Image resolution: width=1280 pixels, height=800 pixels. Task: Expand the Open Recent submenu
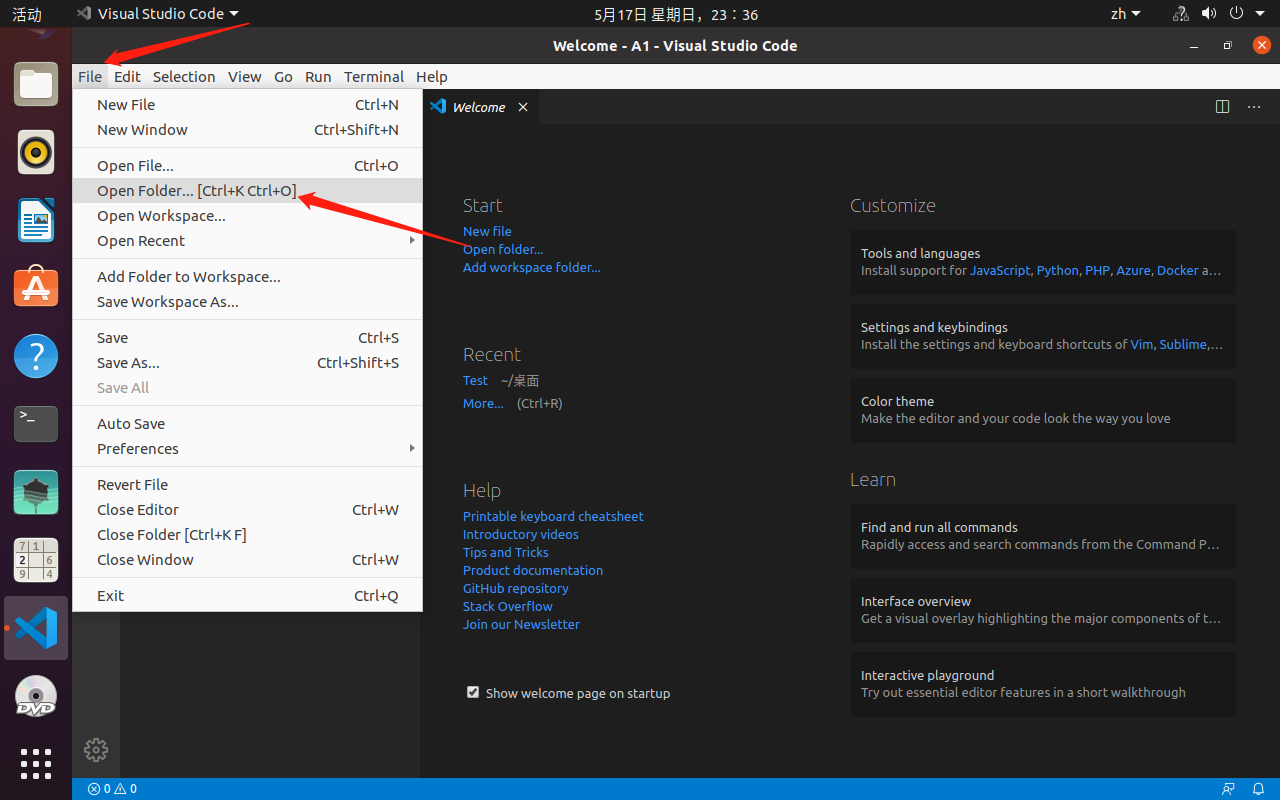pyautogui.click(x=248, y=241)
